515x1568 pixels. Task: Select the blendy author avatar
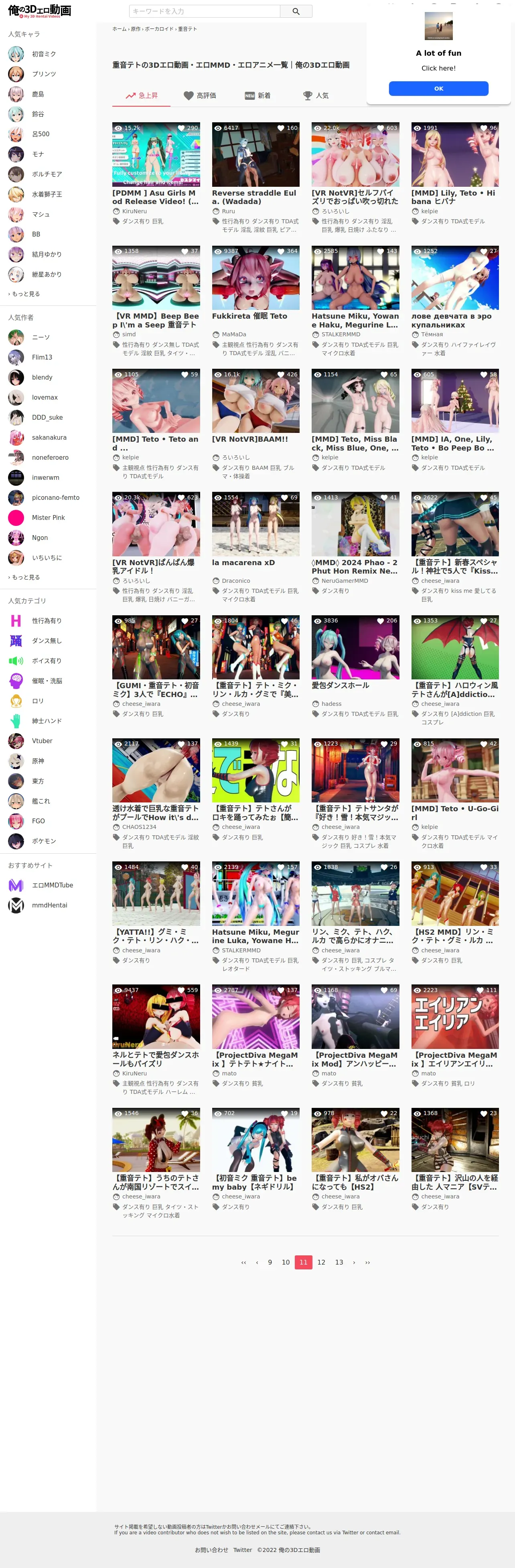click(16, 378)
